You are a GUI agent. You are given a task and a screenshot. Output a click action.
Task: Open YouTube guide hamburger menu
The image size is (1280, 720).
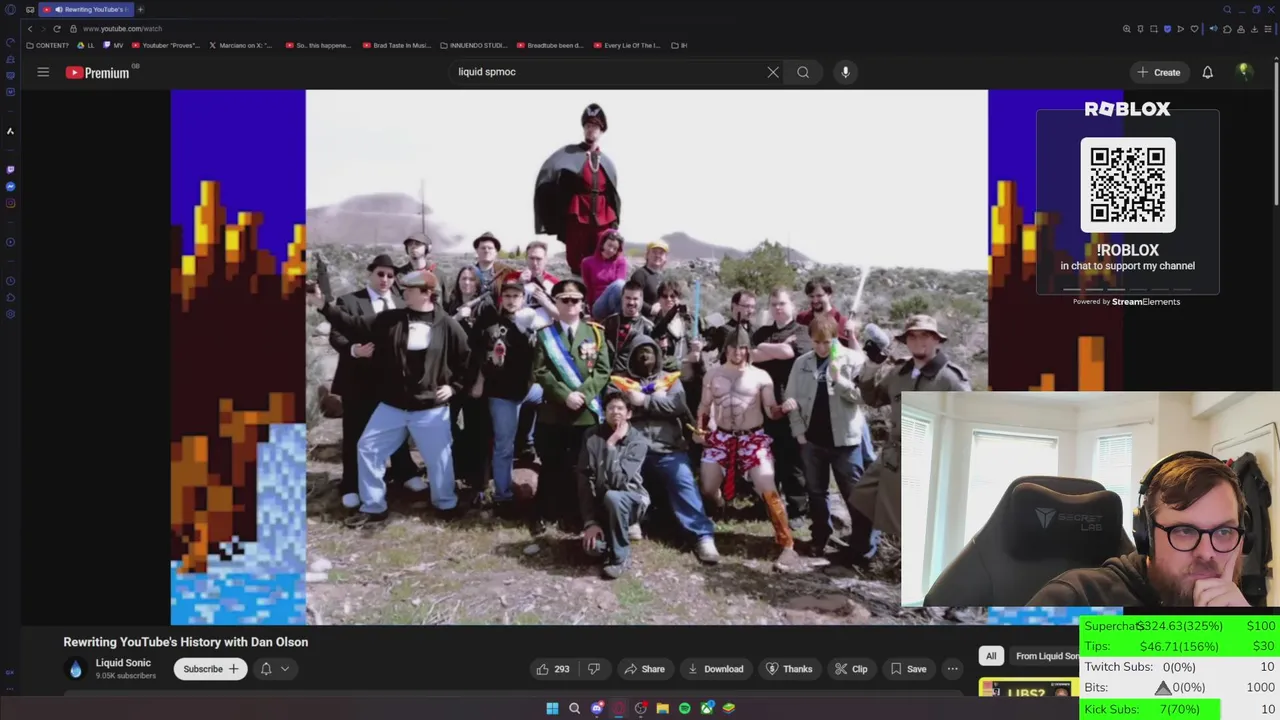tap(43, 72)
